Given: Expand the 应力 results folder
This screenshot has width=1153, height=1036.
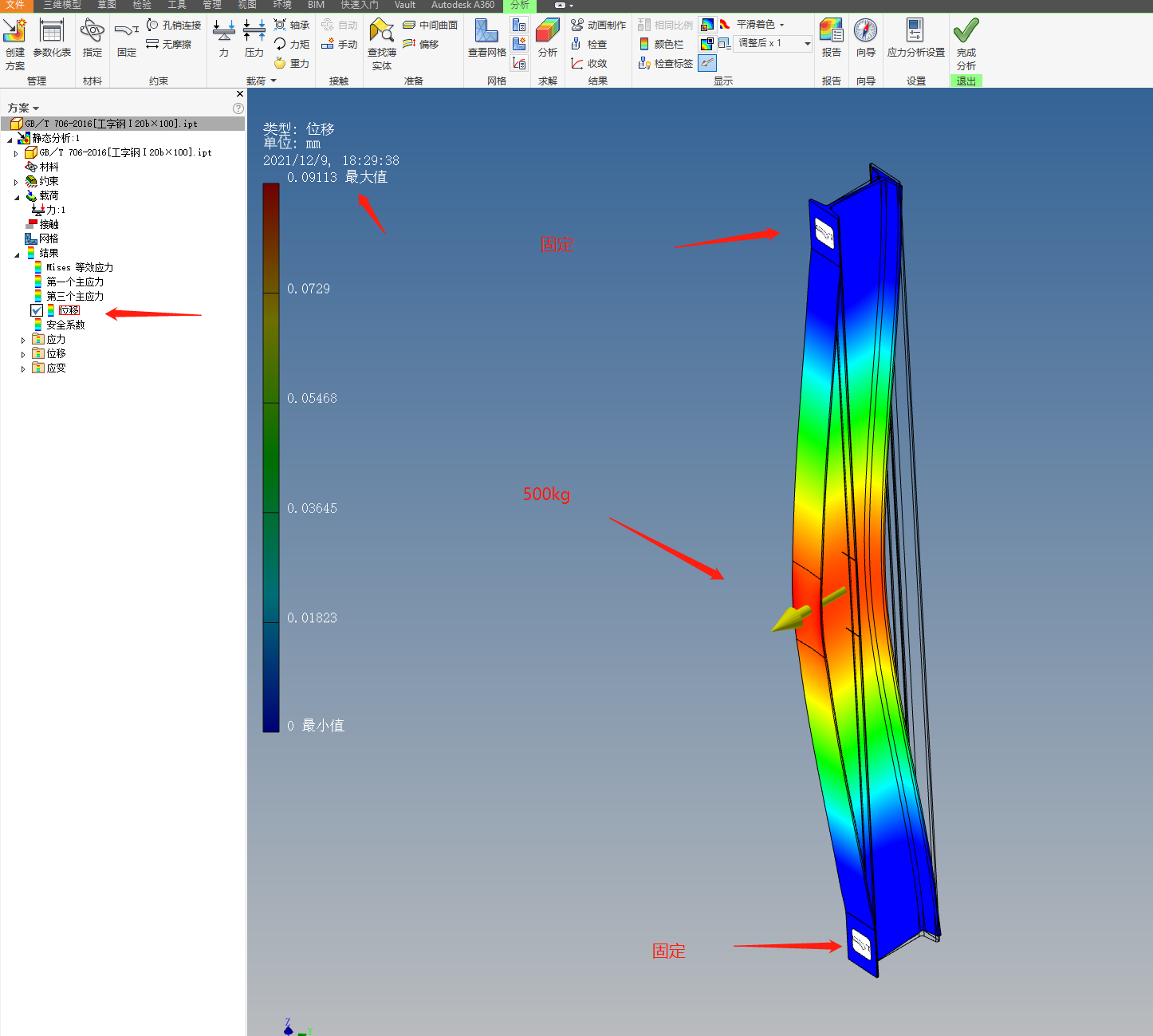Looking at the screenshot, I should pos(22,340).
